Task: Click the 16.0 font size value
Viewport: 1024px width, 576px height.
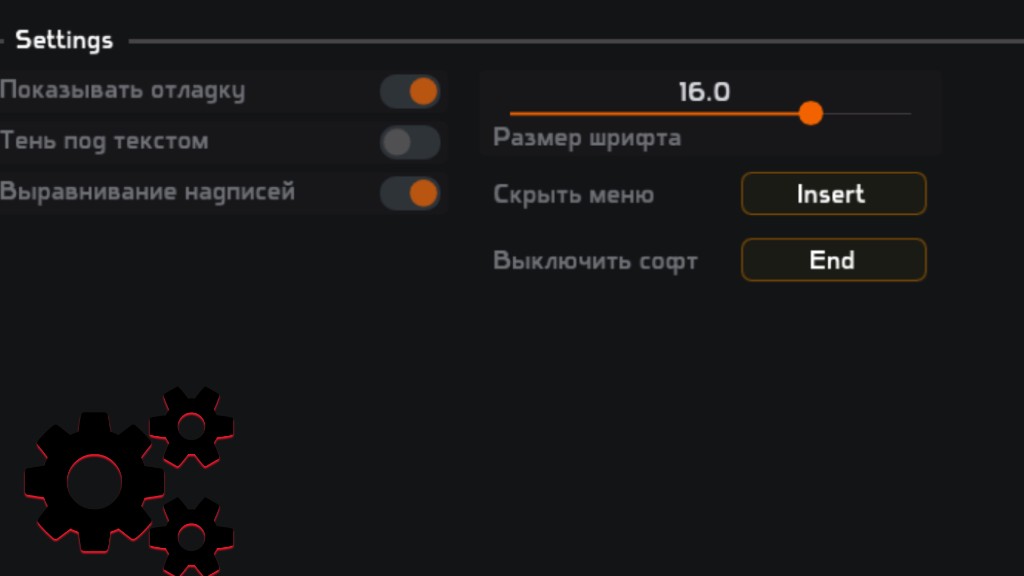Action: 704,92
